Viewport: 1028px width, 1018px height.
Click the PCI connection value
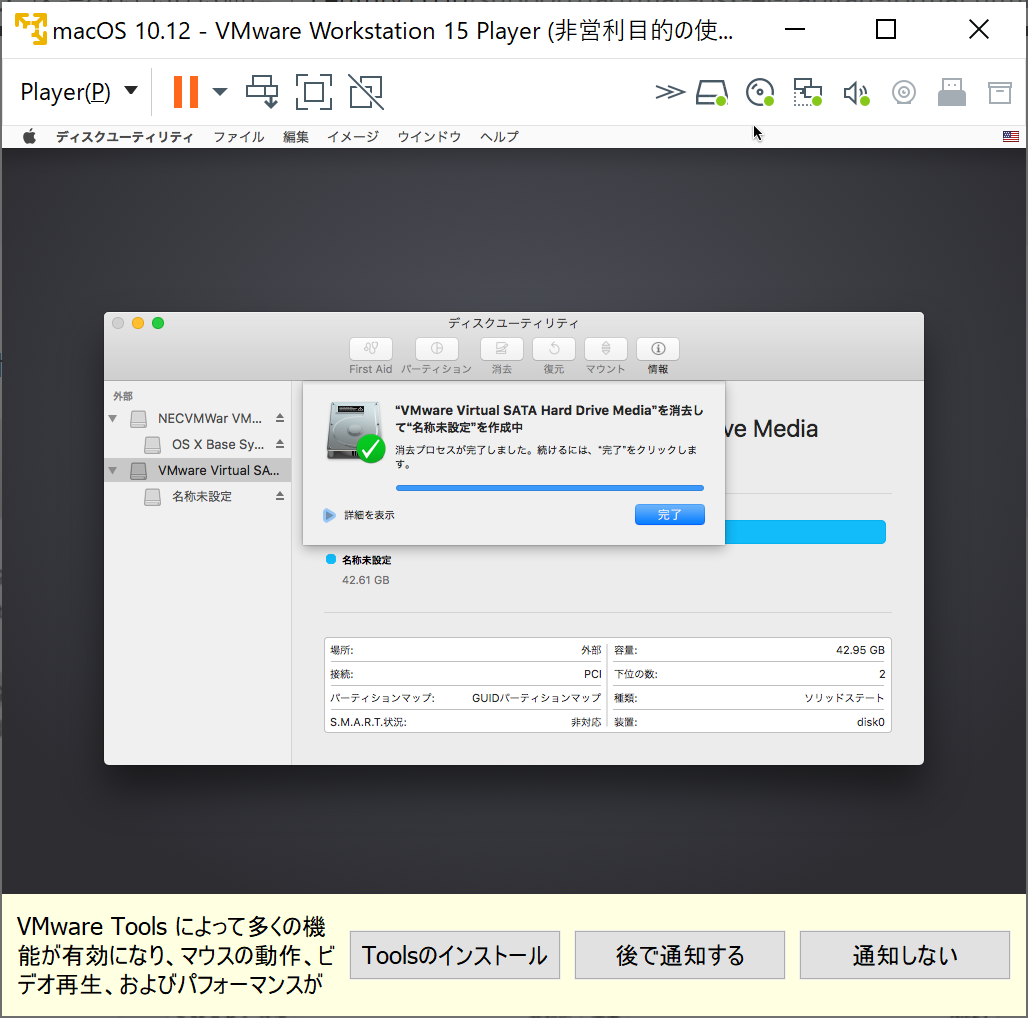coord(593,675)
